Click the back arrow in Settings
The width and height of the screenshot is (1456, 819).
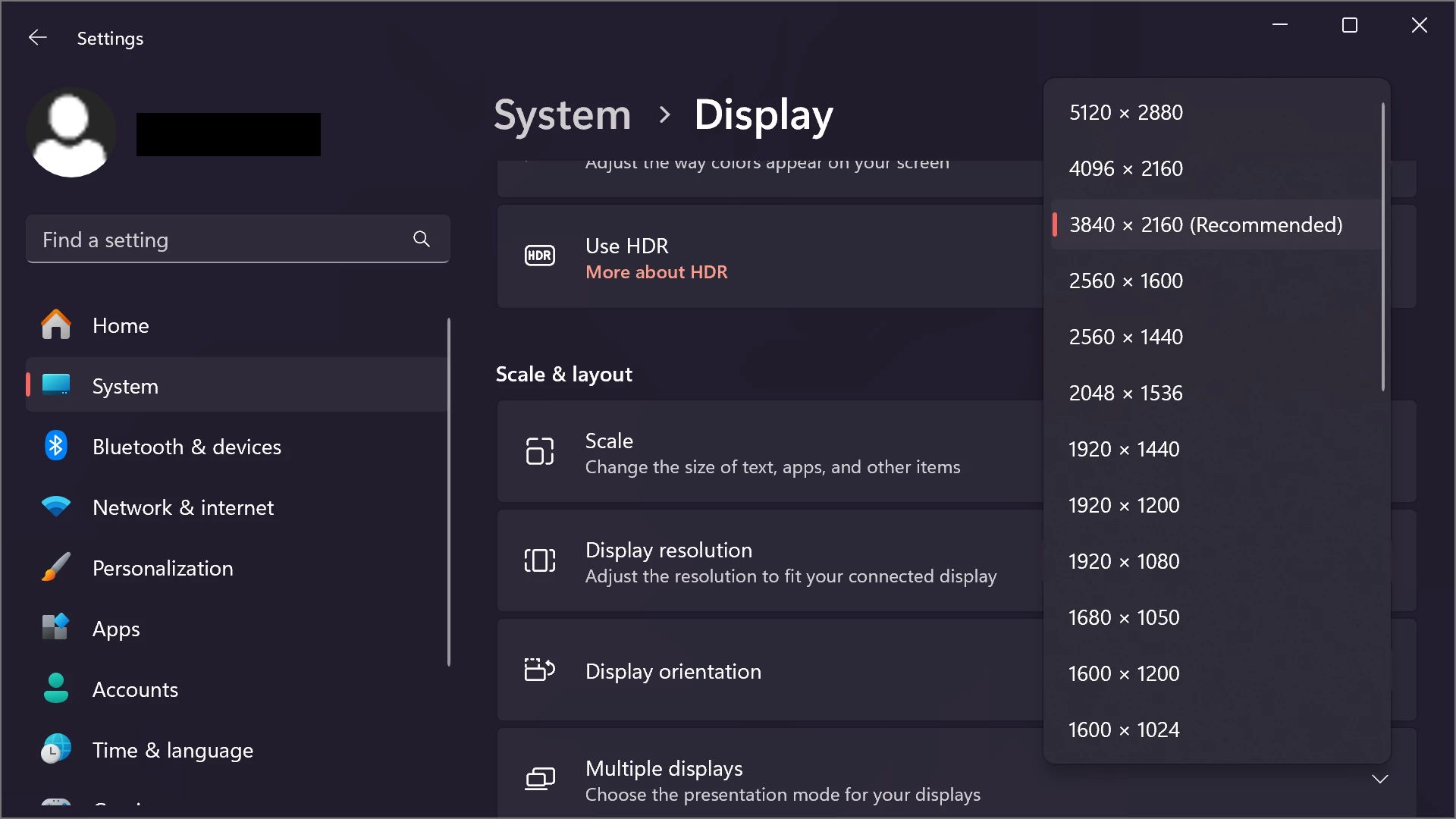coord(37,38)
